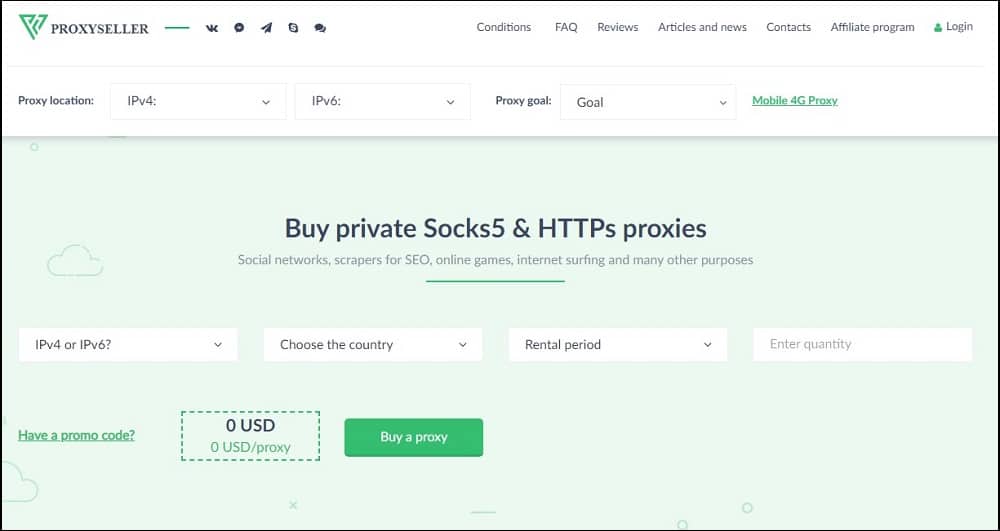Open the VK social icon
1000x531 pixels.
[212, 28]
